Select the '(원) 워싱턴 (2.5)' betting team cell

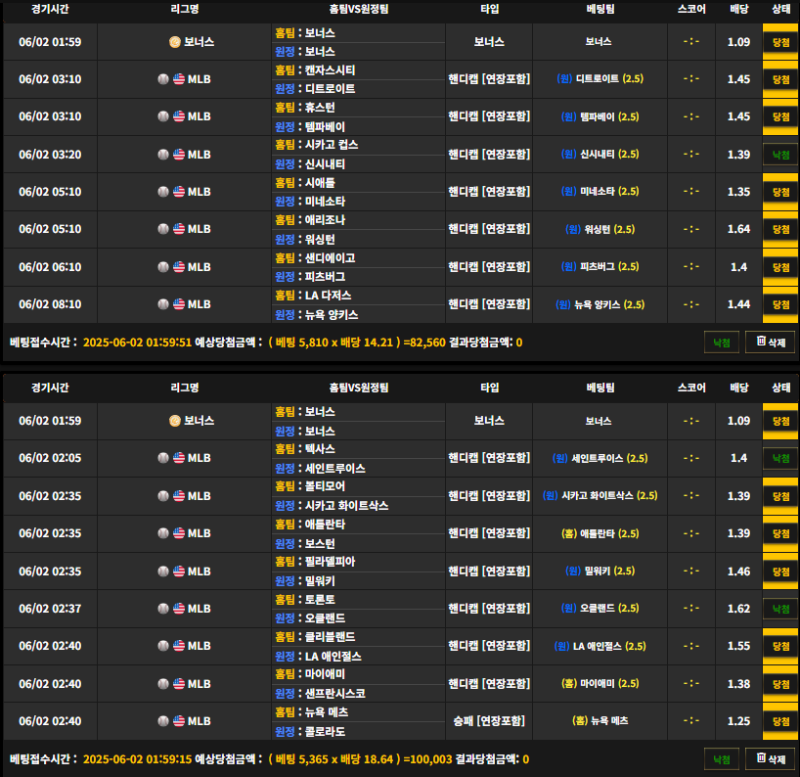click(600, 229)
